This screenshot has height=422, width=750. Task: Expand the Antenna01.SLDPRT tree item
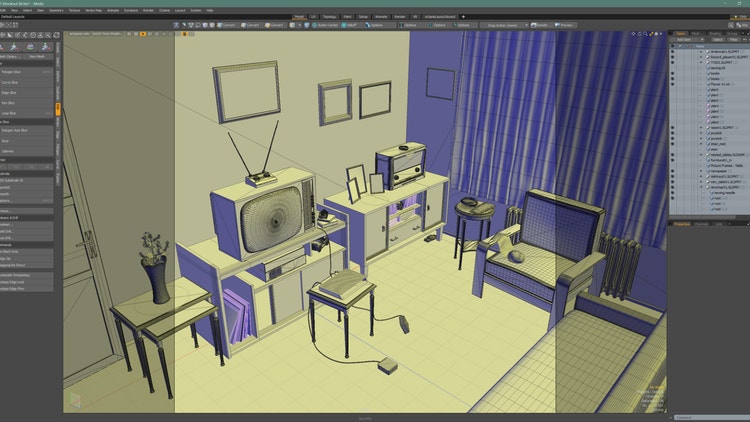pyautogui.click(x=701, y=52)
